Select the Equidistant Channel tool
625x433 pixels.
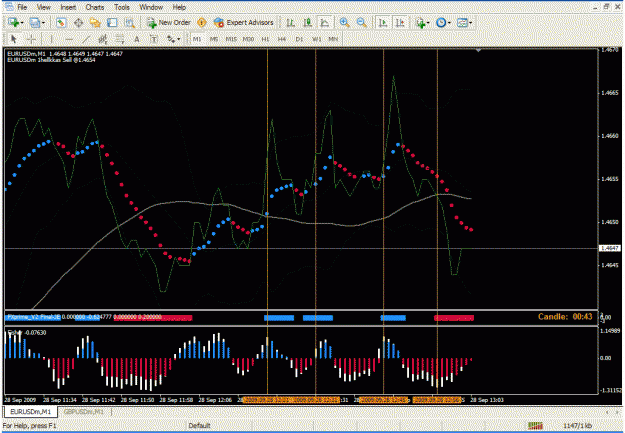(x=103, y=39)
